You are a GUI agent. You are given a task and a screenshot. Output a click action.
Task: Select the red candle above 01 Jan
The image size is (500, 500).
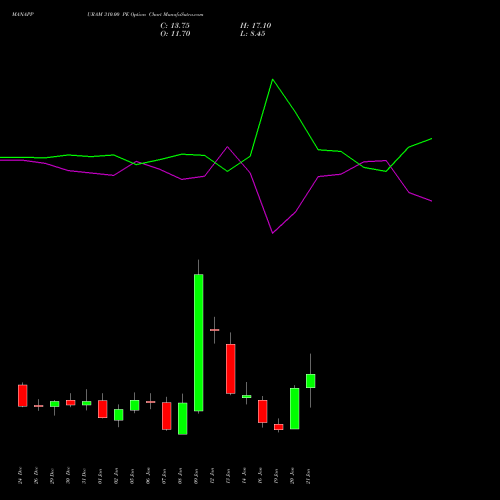[103, 409]
